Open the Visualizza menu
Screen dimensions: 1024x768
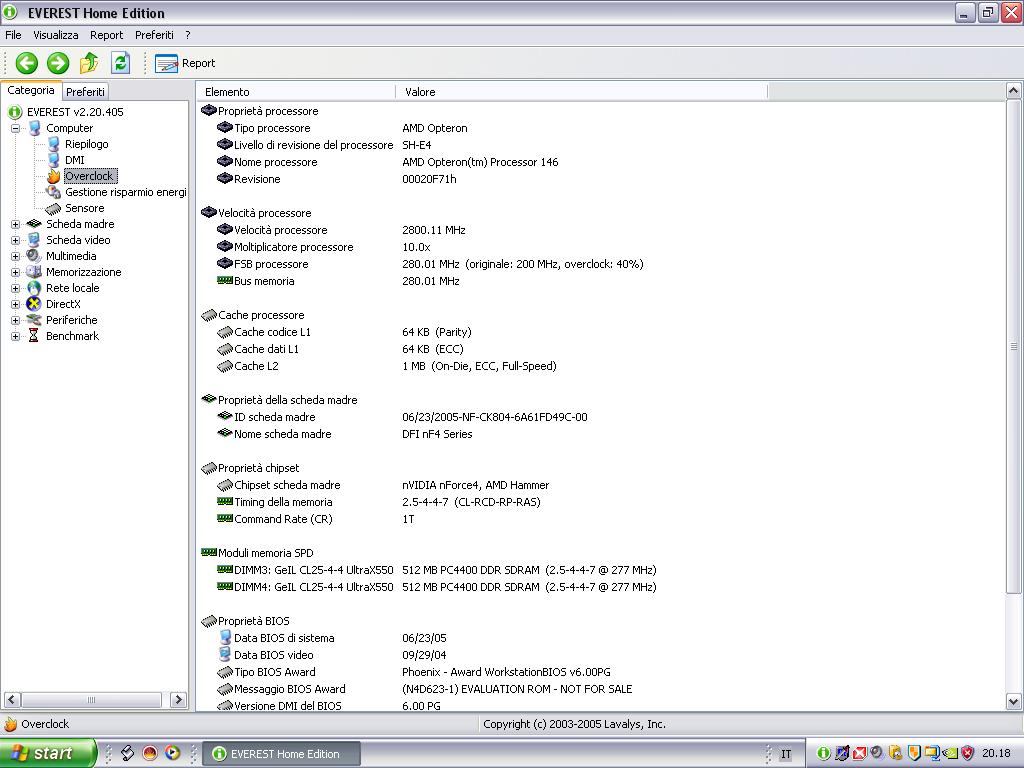(x=56, y=35)
